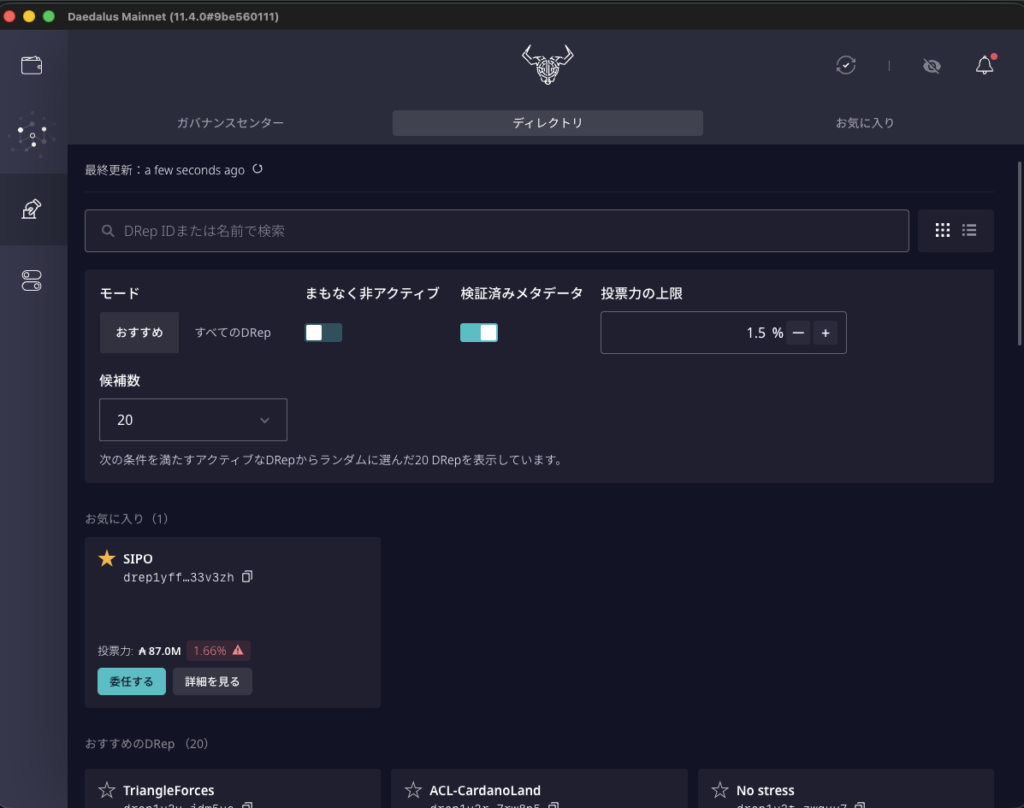Click the ACL-CardanoLand card title
Screen dimensions: 1024x808
tap(485, 790)
